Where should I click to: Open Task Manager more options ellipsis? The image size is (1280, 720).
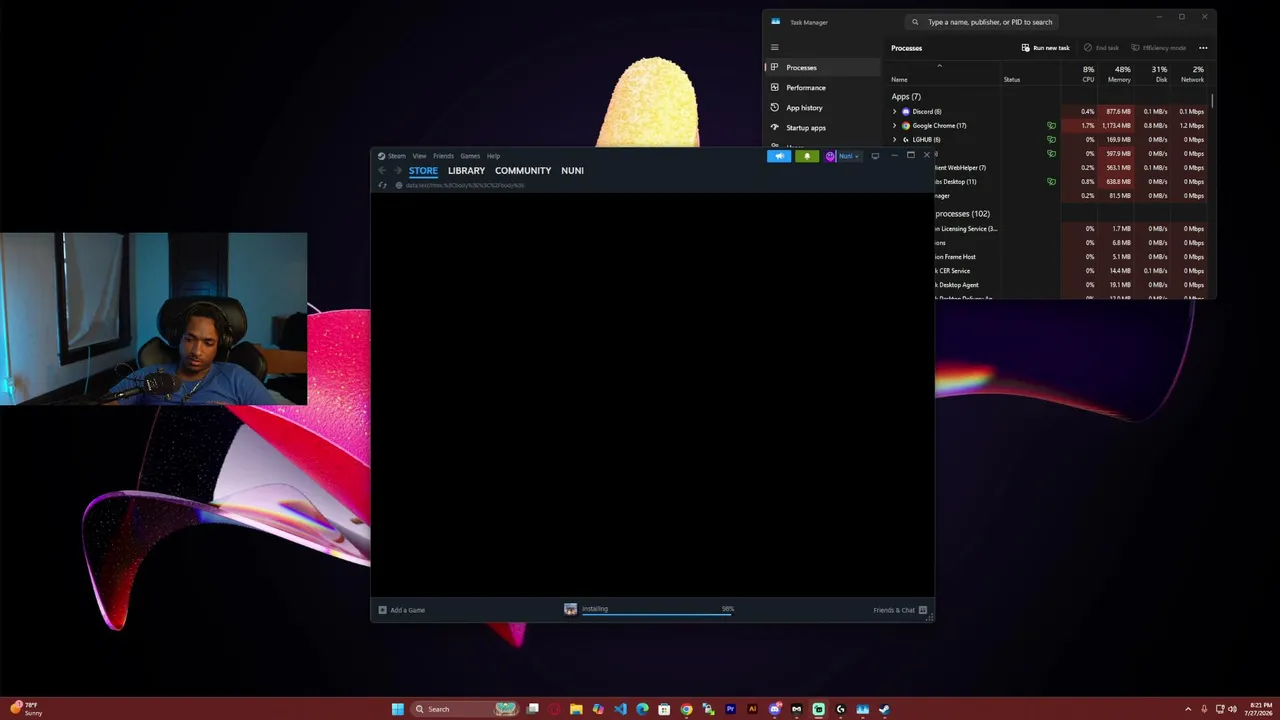1203,48
